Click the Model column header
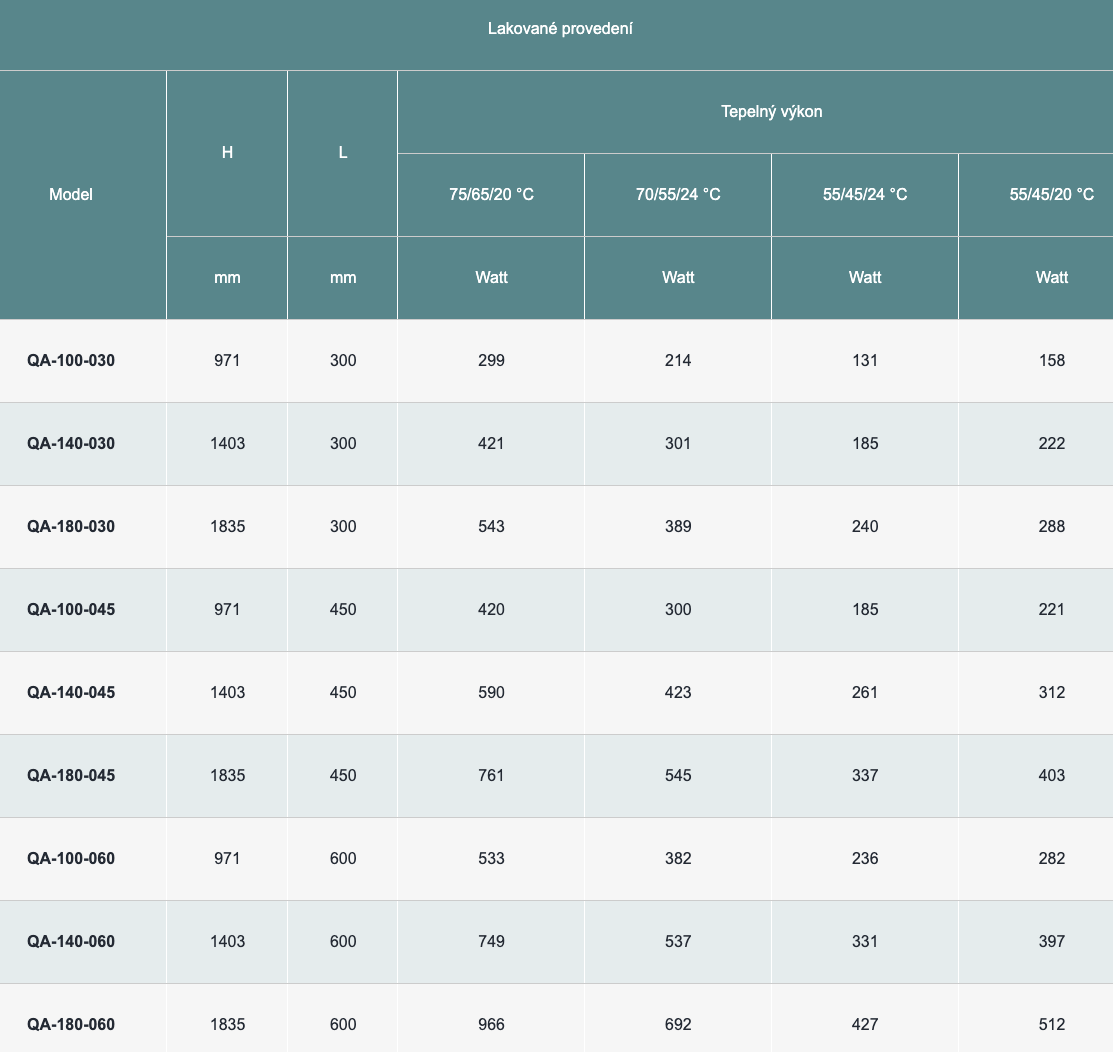1113x1052 pixels. (x=71, y=194)
